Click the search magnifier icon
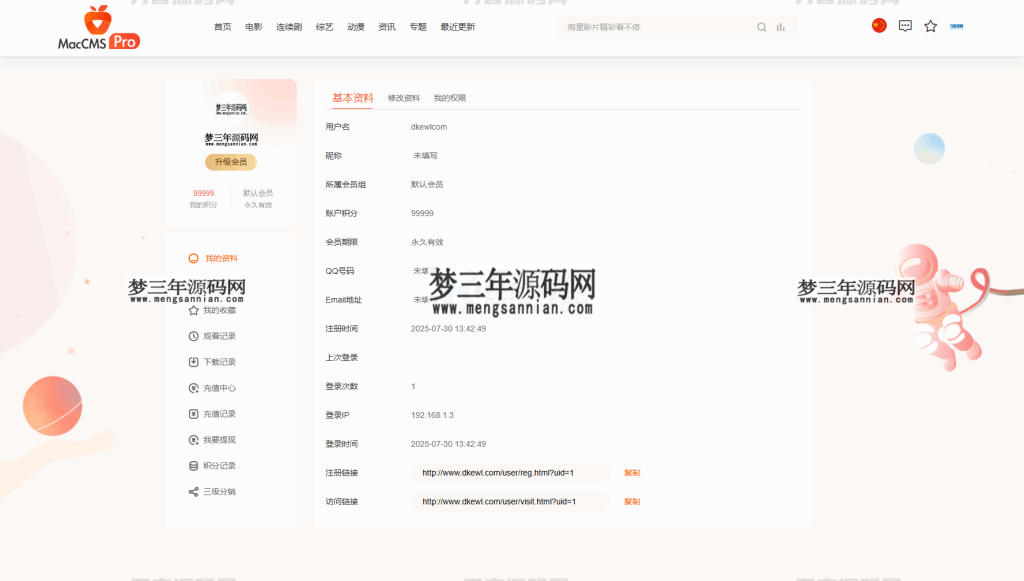 pyautogui.click(x=761, y=27)
